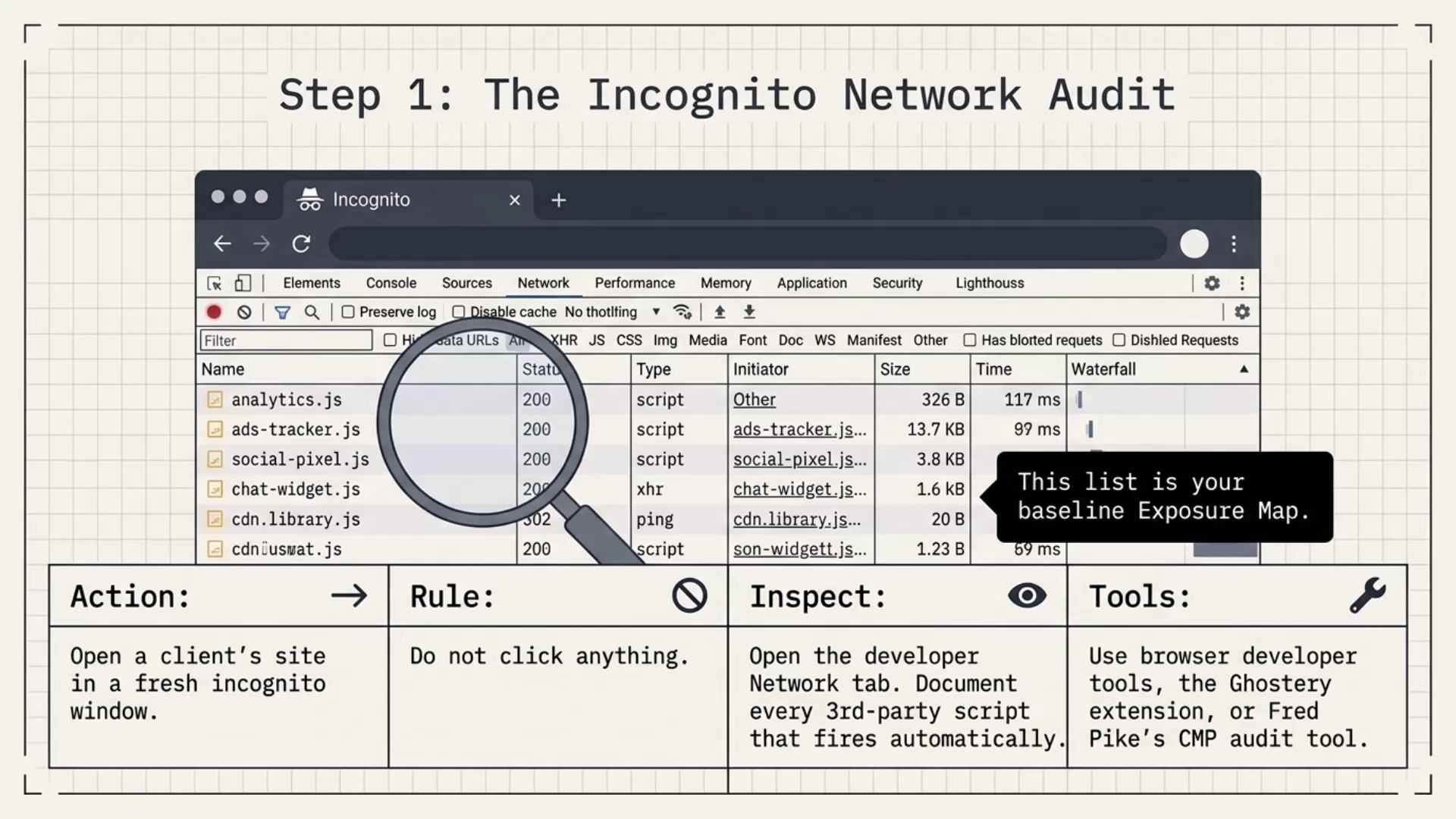
Task: Click the file icon beside ads-tracker.js
Action: pyautogui.click(x=215, y=429)
